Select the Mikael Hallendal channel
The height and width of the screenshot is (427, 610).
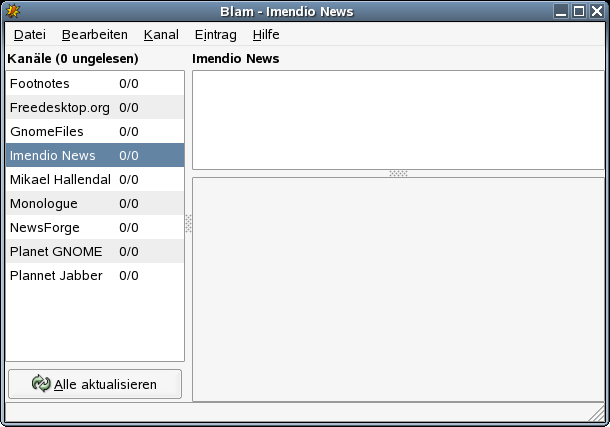tap(95, 179)
